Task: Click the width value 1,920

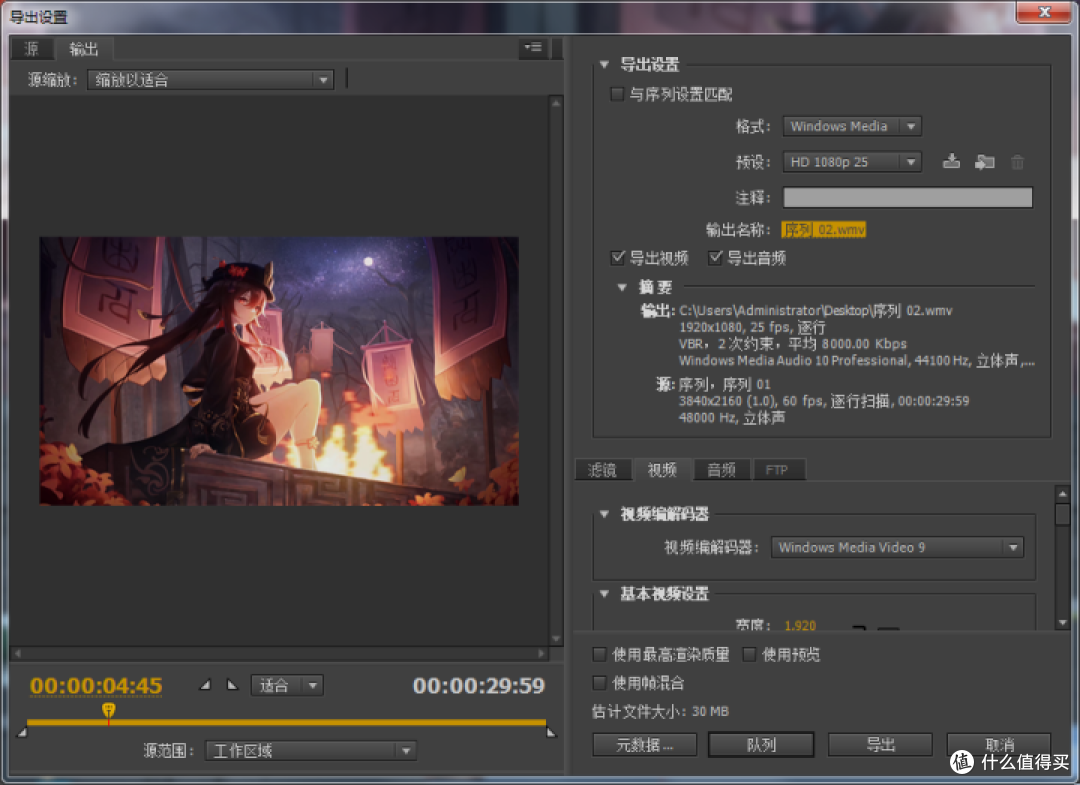Action: point(800,625)
